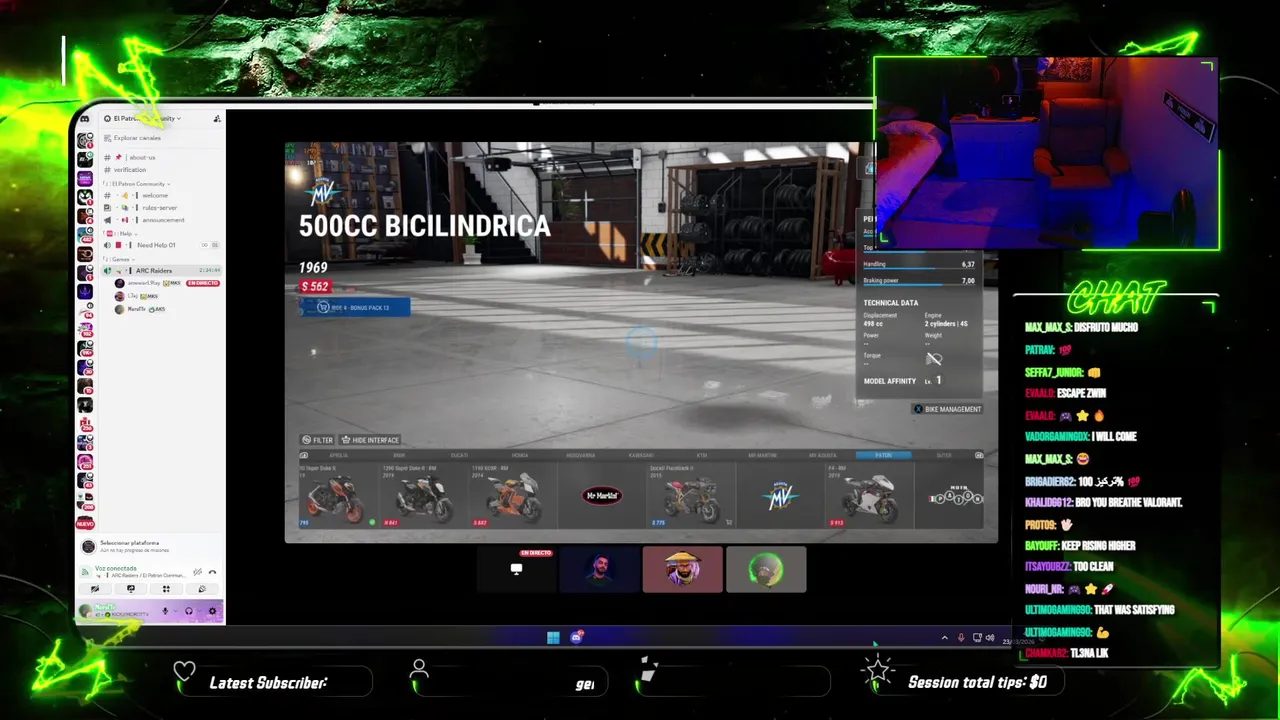Disconnect from voice with the hang-up icon
The image size is (1280, 720).
(x=212, y=572)
